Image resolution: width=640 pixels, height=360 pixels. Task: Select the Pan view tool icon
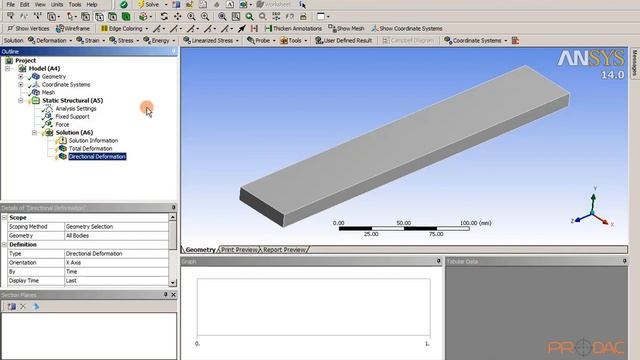[x=178, y=16]
